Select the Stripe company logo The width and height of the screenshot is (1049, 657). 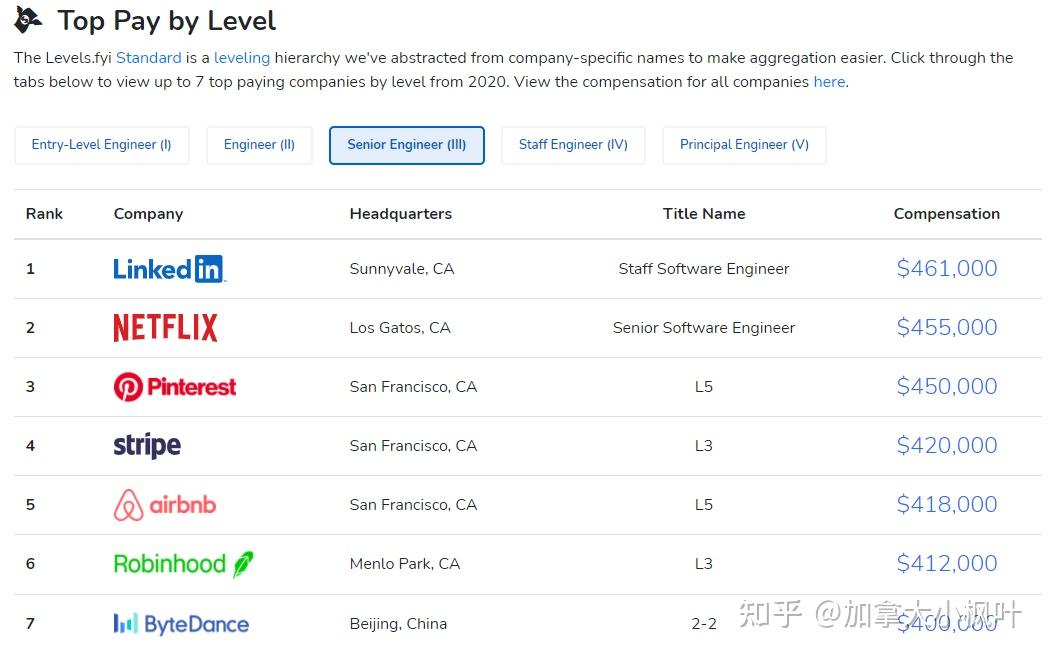pos(147,446)
